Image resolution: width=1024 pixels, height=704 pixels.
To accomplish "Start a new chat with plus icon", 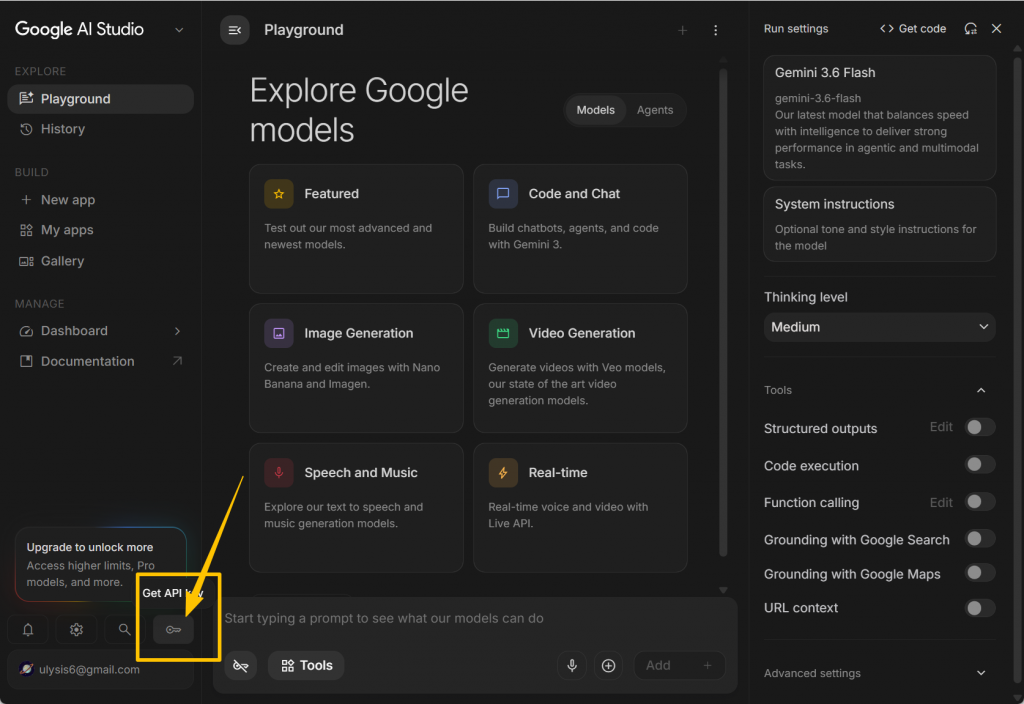I will pos(682,30).
